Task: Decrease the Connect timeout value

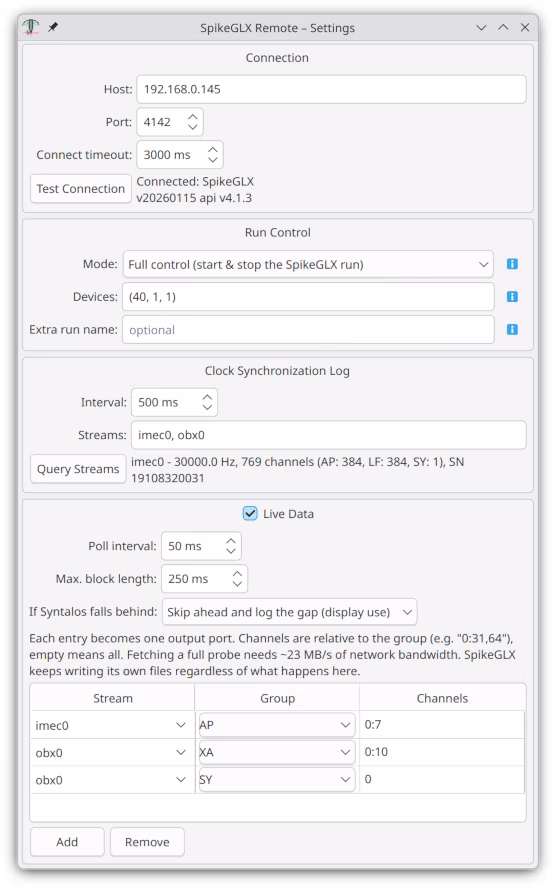Action: click(x=213, y=161)
